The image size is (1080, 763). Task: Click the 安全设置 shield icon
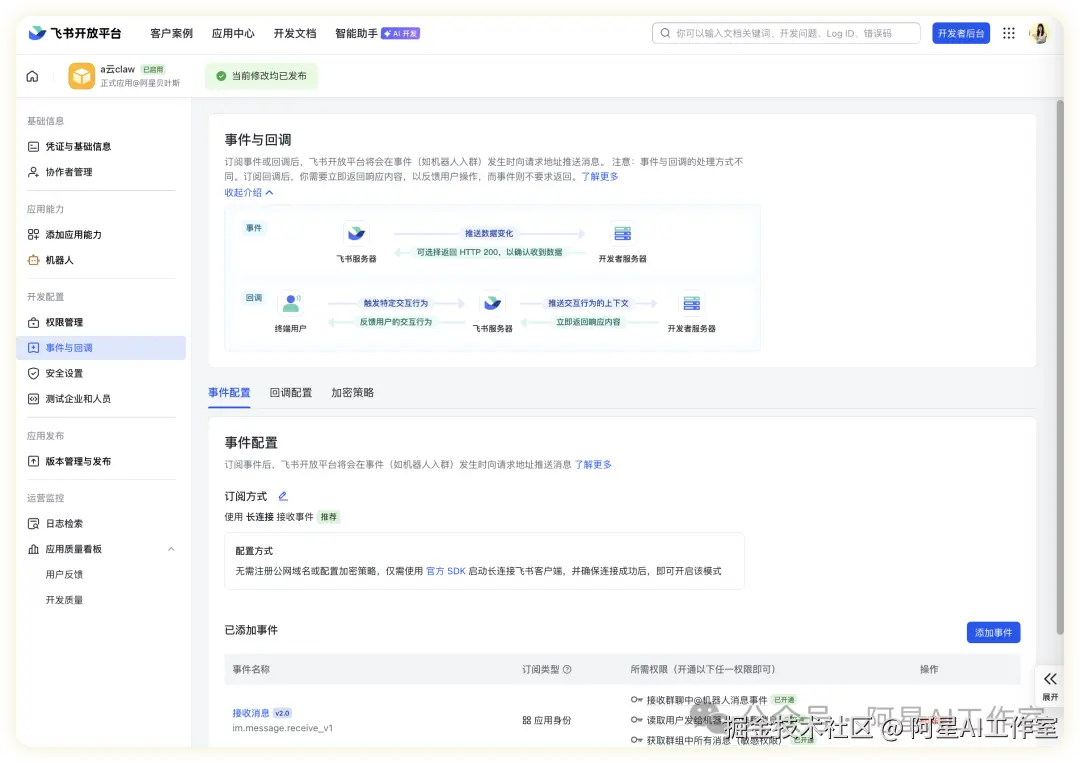[x=35, y=373]
